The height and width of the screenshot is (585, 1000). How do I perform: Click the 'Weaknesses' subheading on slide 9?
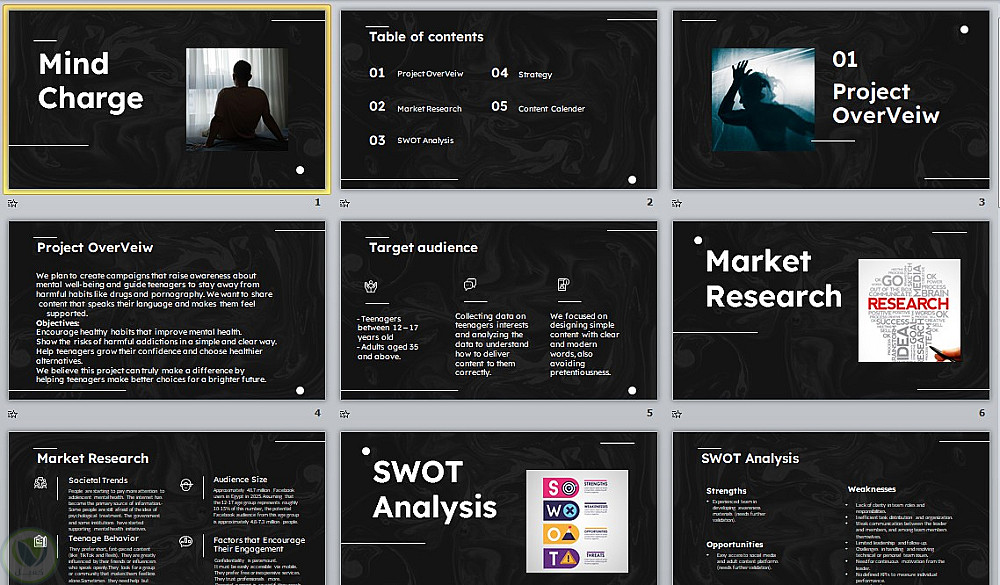coord(872,489)
